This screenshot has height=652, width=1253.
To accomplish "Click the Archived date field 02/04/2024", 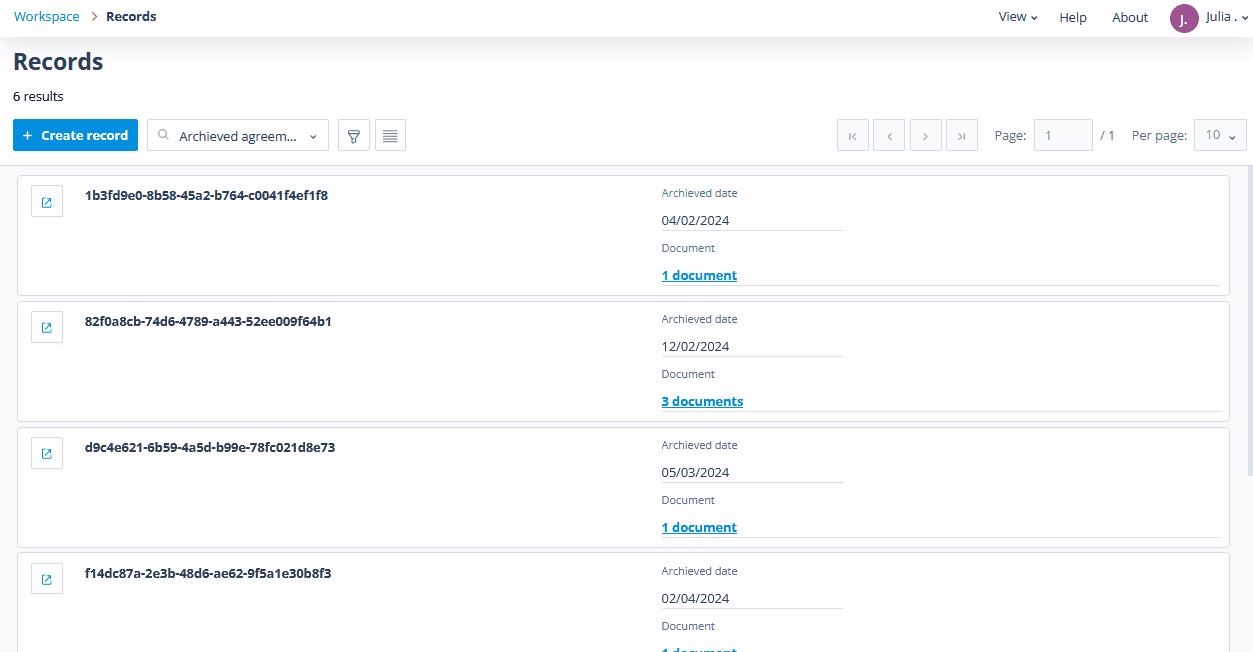I will (752, 599).
